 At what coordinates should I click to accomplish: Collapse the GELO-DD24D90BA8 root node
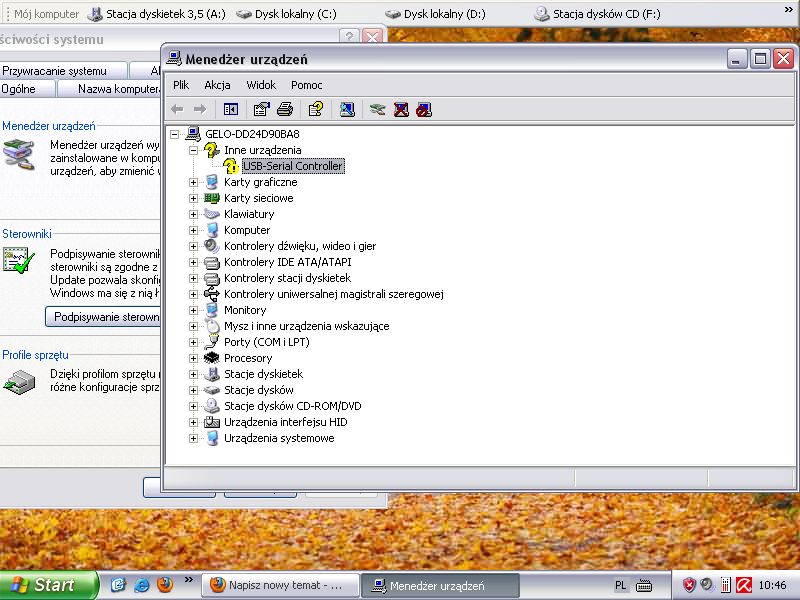(x=174, y=134)
